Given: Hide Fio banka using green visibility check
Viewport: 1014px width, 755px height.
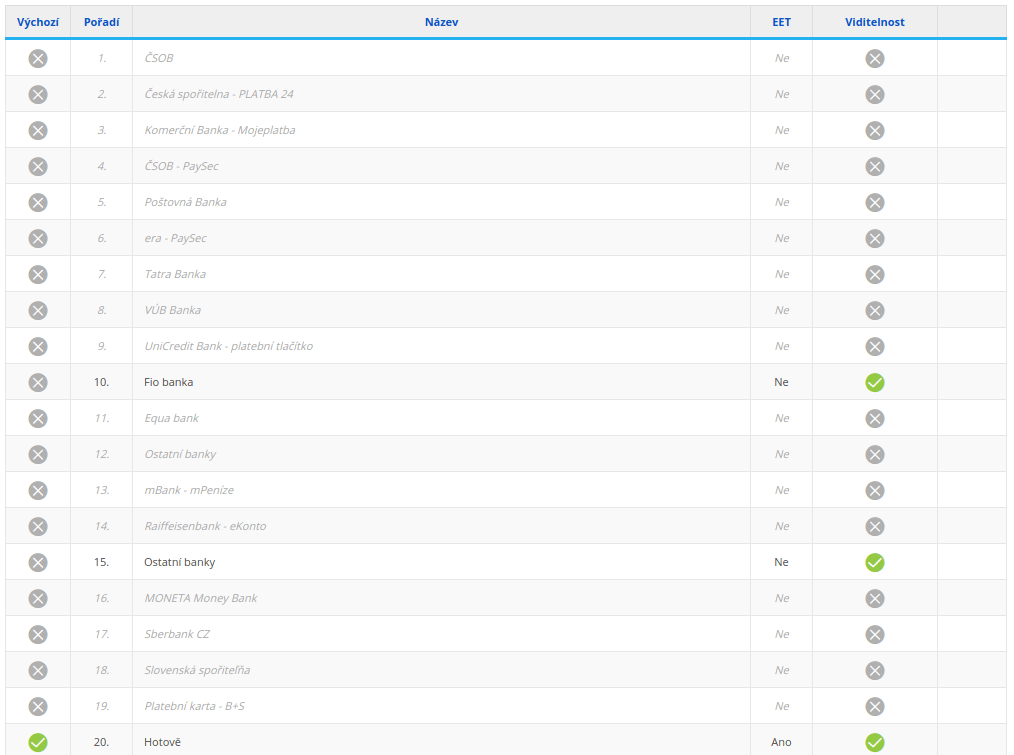Looking at the screenshot, I should (x=875, y=383).
